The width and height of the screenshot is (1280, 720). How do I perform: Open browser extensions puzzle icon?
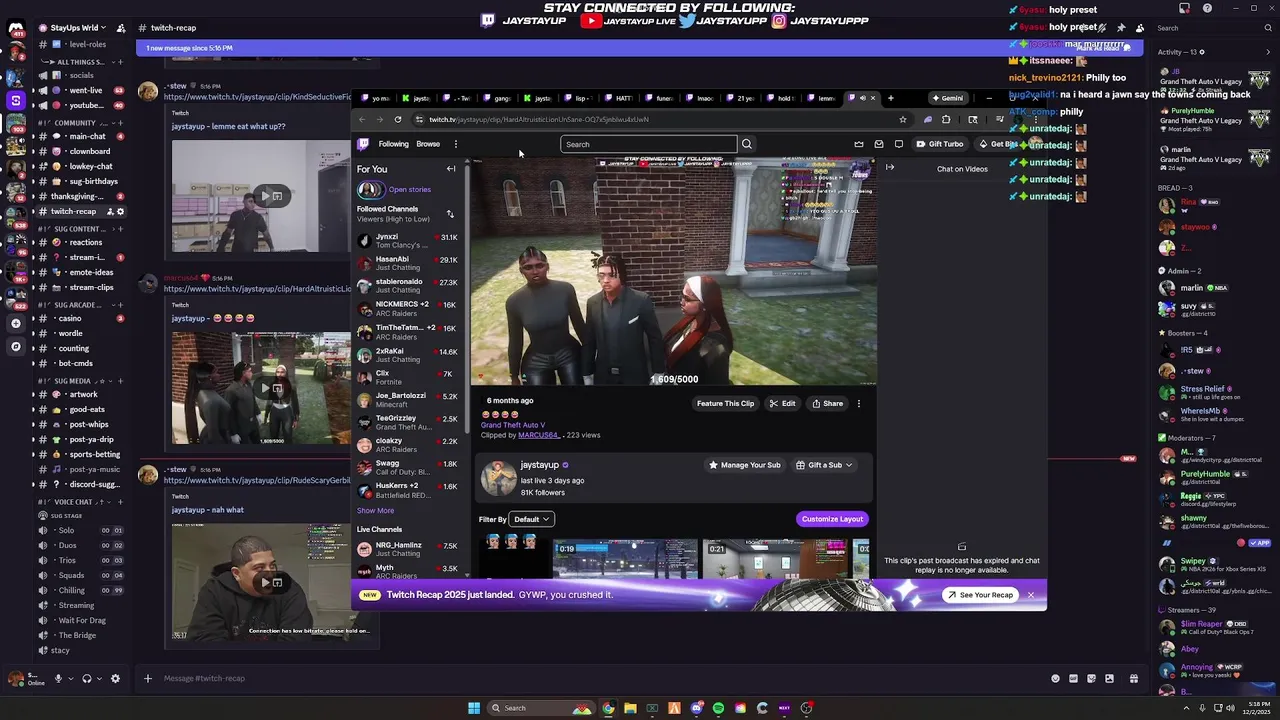946,119
